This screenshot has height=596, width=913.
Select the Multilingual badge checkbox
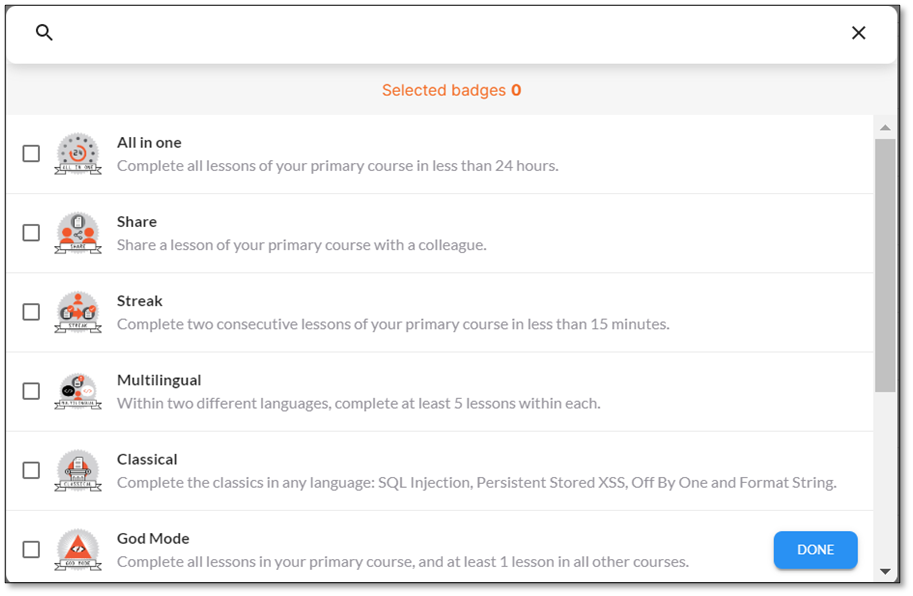pyautogui.click(x=31, y=391)
